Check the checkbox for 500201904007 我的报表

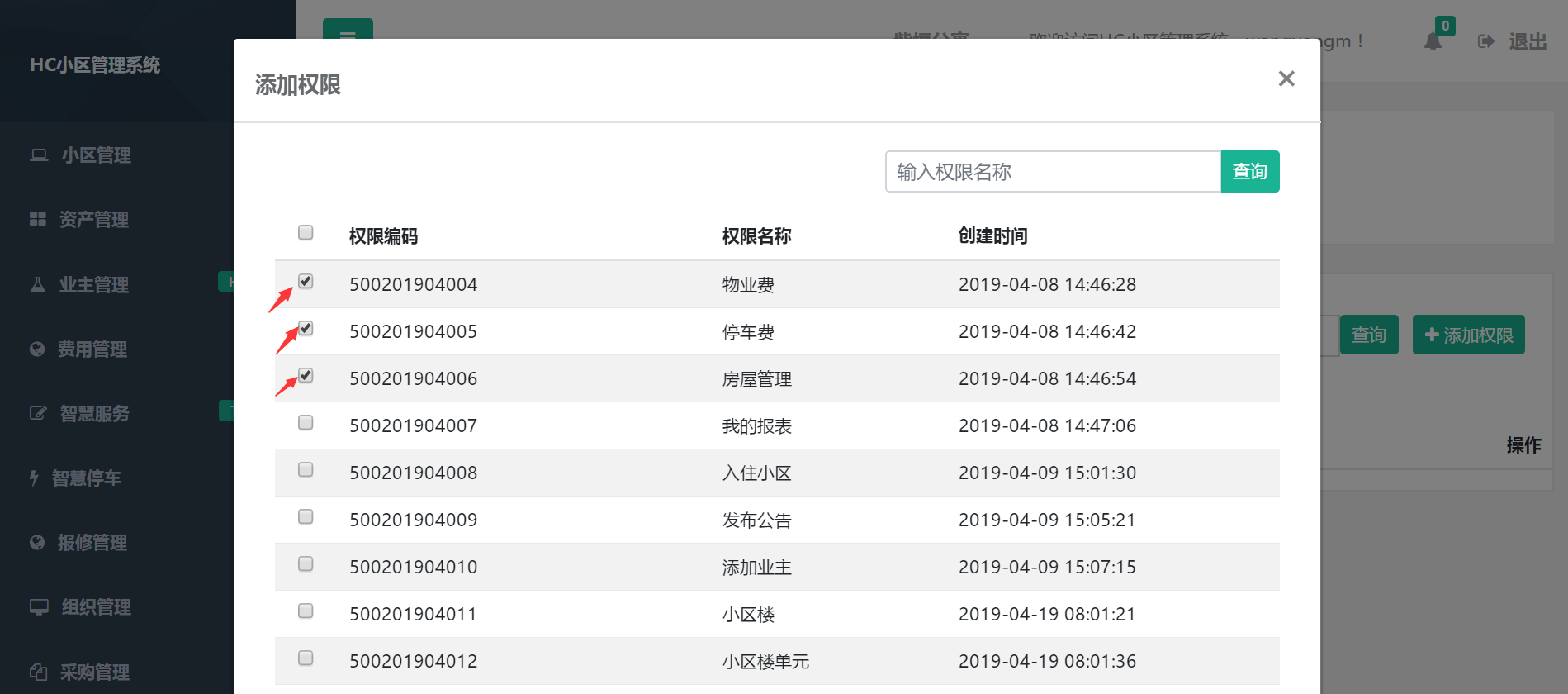(x=306, y=422)
